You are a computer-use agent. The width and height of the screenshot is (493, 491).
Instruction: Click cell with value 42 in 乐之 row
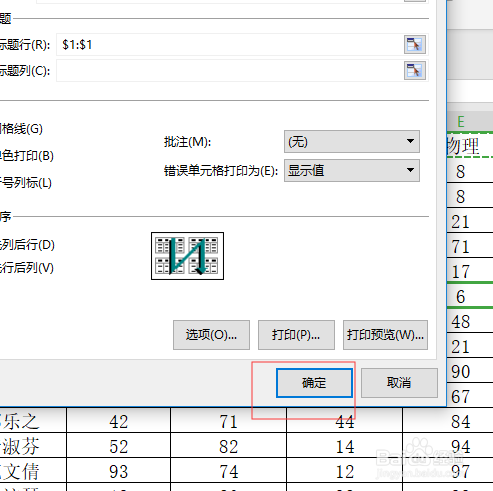tap(118, 421)
